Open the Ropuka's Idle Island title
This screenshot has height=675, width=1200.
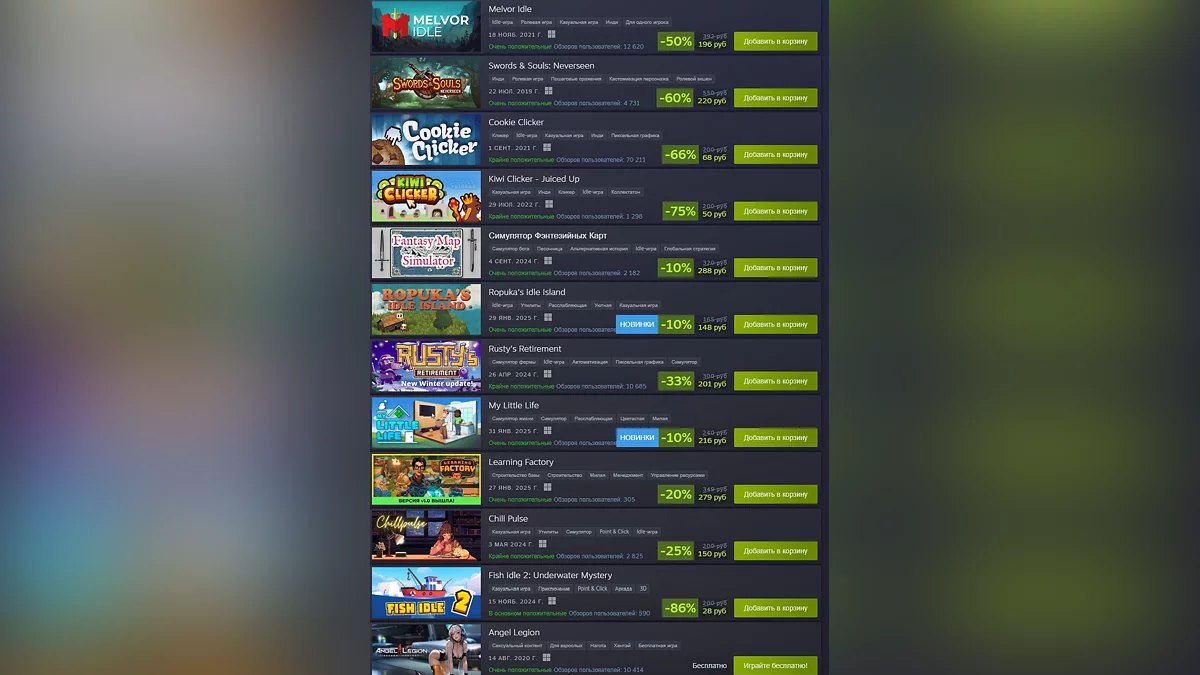pyautogui.click(x=527, y=292)
